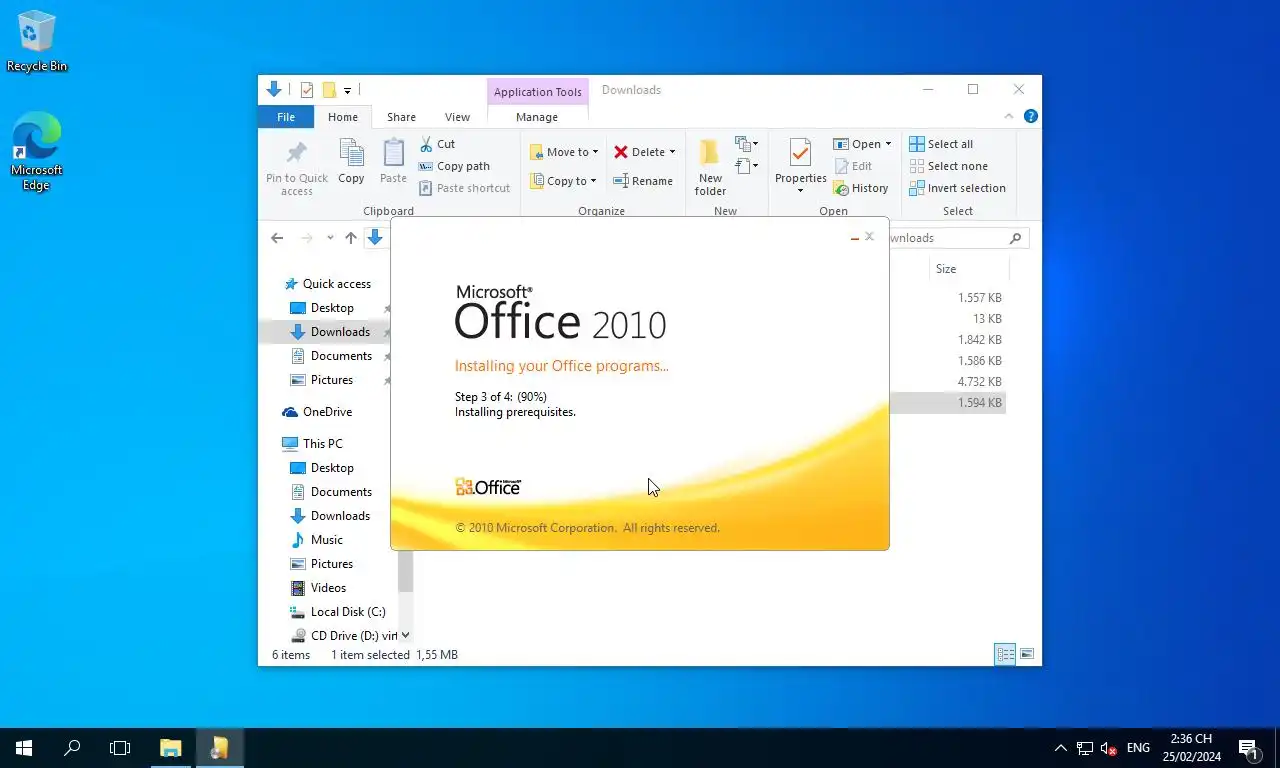The height and width of the screenshot is (768, 1280).
Task: Open Videos under This PC
Action: click(x=328, y=588)
